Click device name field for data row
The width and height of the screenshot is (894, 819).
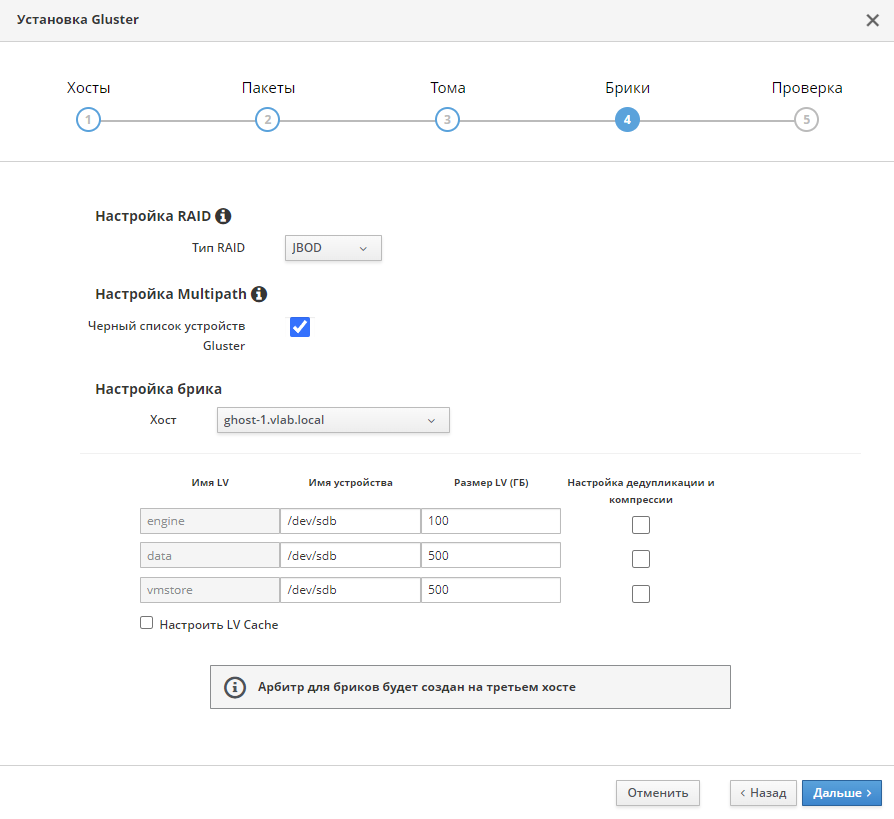tap(350, 556)
